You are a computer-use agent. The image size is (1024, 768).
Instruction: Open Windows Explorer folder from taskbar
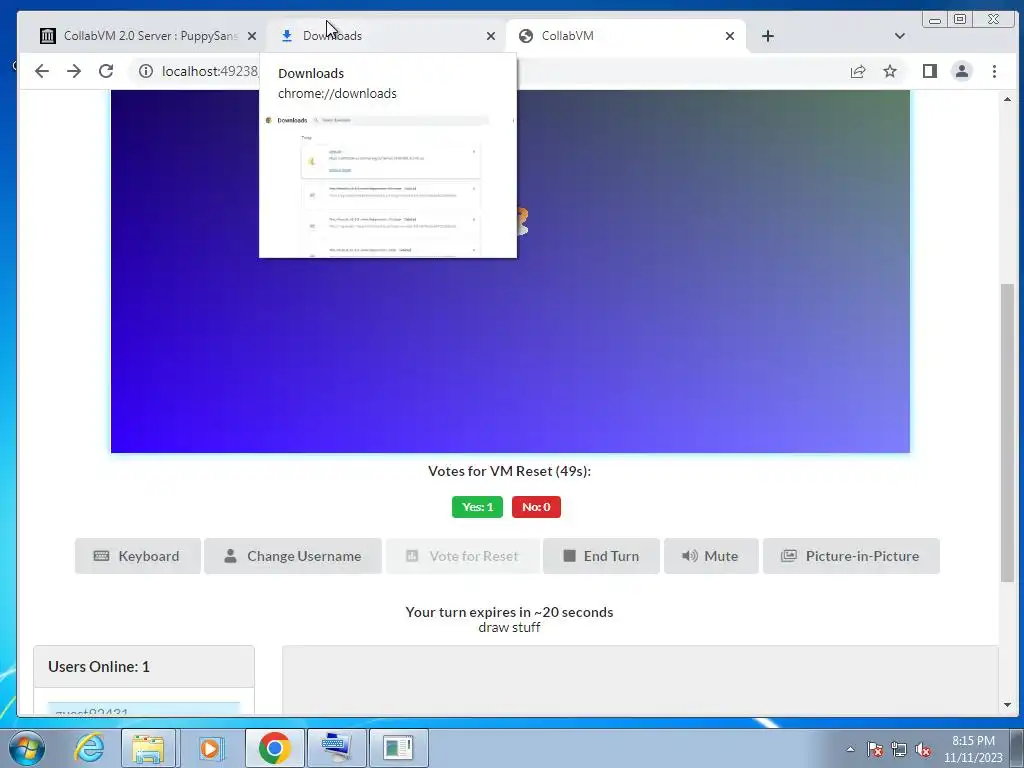coord(148,748)
